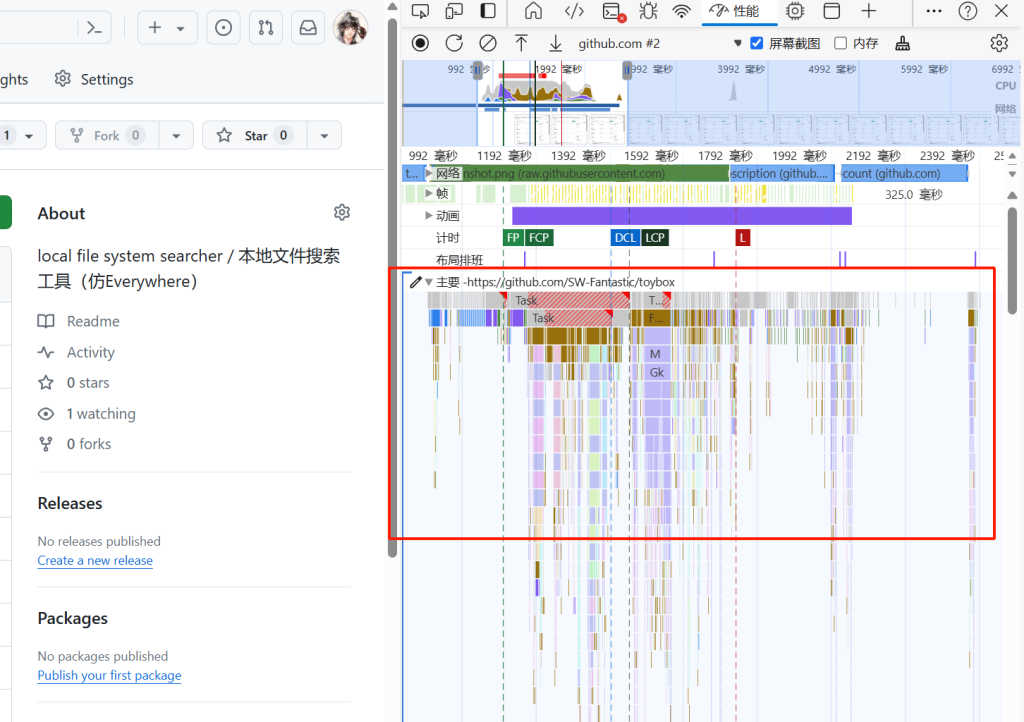Collapse the 主要 main thread track
1024x722 pixels.
pyautogui.click(x=429, y=282)
